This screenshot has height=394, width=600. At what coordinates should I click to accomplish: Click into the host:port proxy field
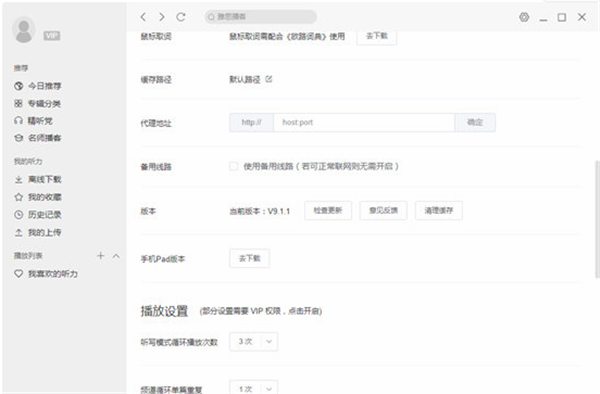pos(364,122)
